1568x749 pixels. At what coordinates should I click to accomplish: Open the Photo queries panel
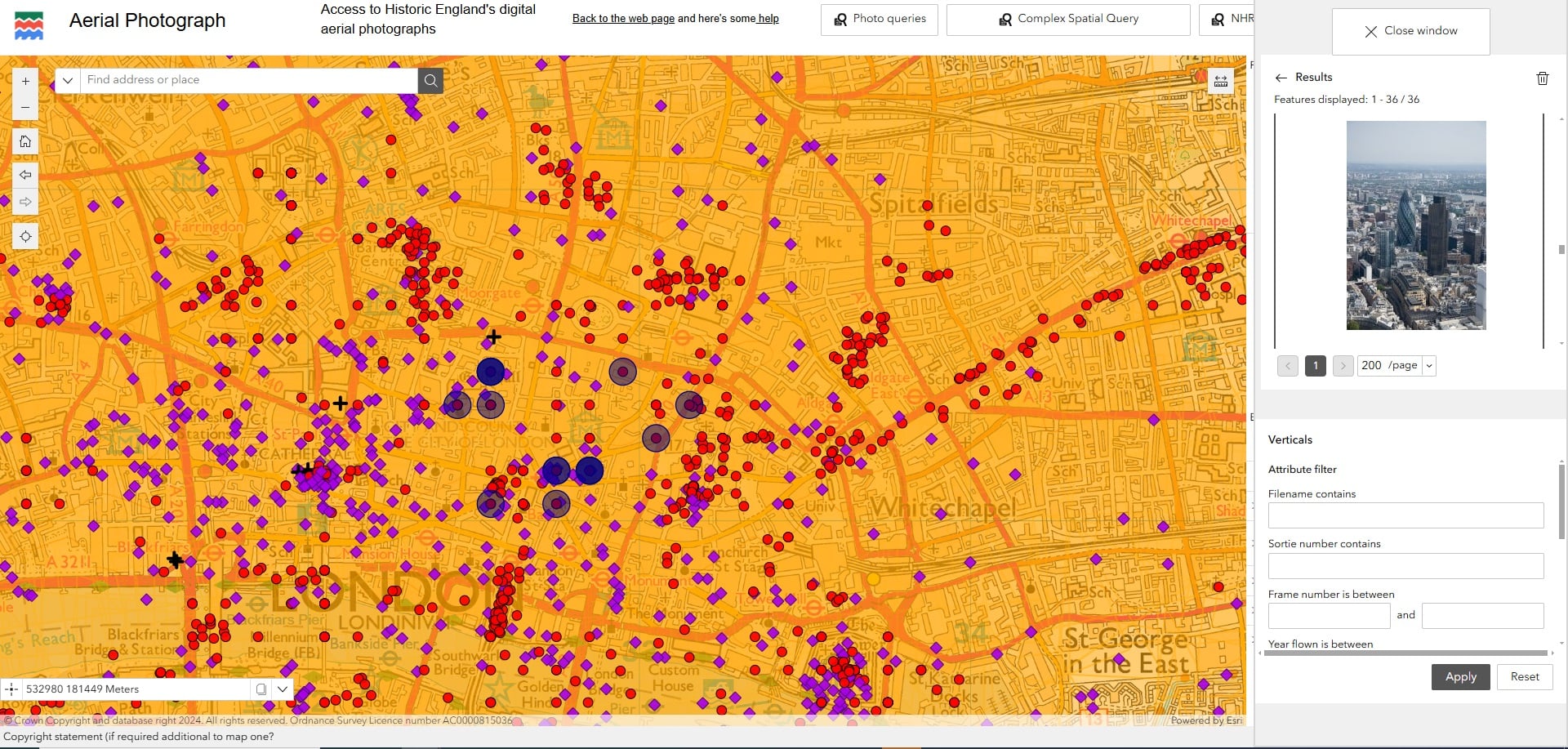pos(880,20)
